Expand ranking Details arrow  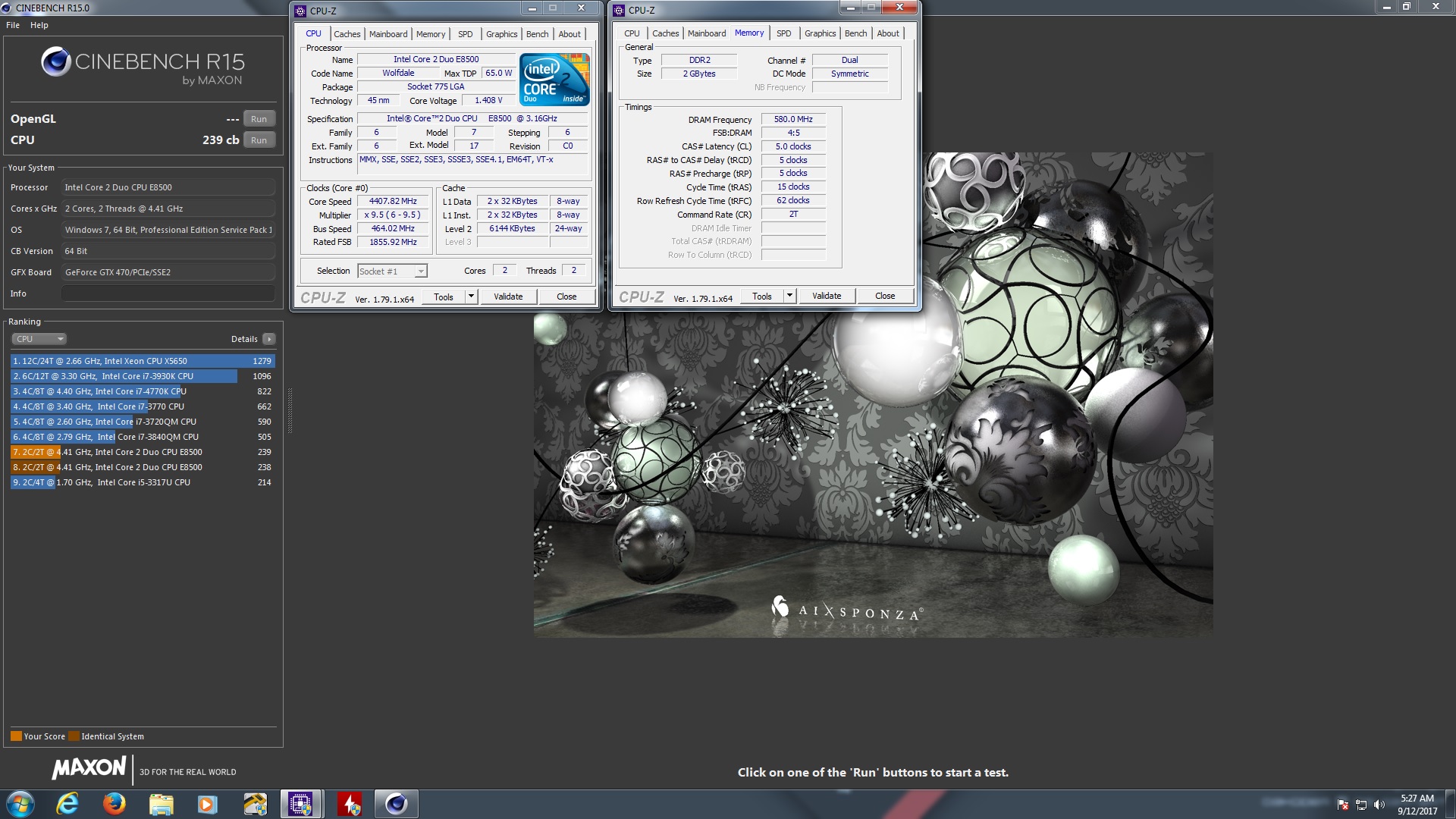[x=269, y=339]
